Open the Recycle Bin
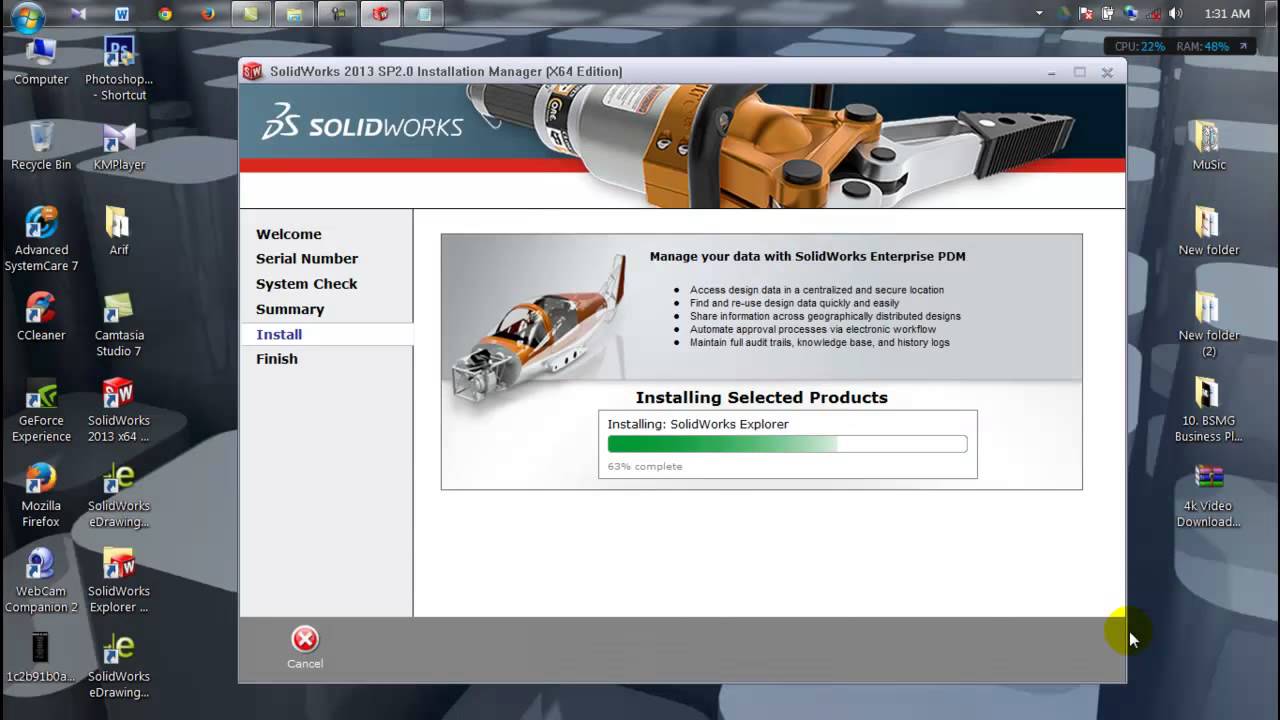Screen dimensions: 1280x720 (41, 147)
